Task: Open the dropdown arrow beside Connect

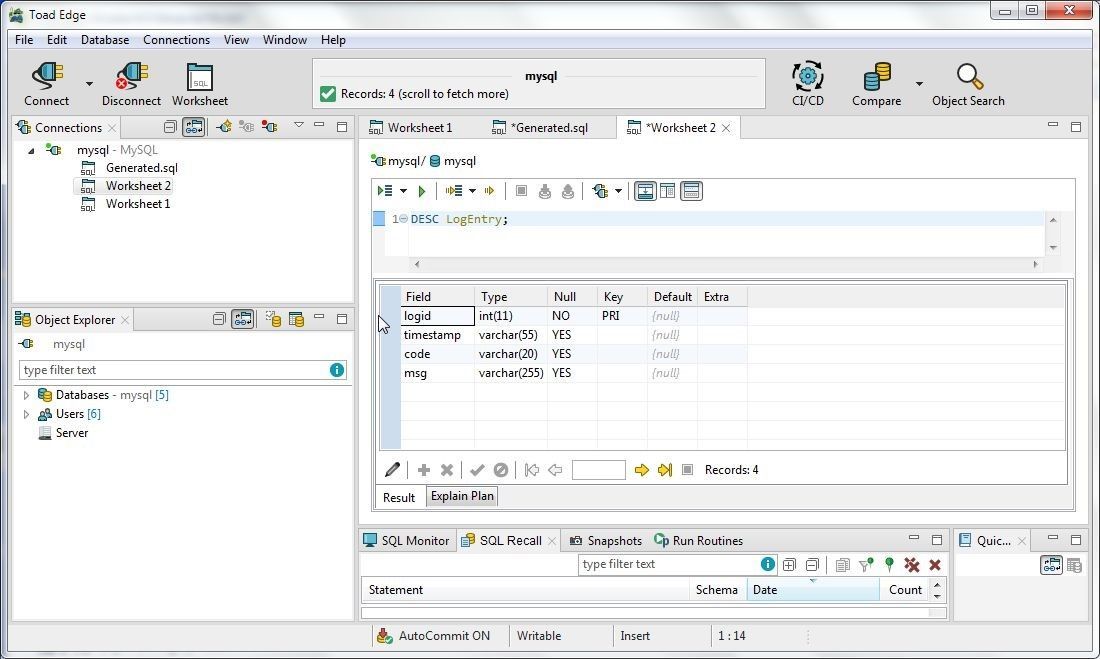Action: pos(89,84)
